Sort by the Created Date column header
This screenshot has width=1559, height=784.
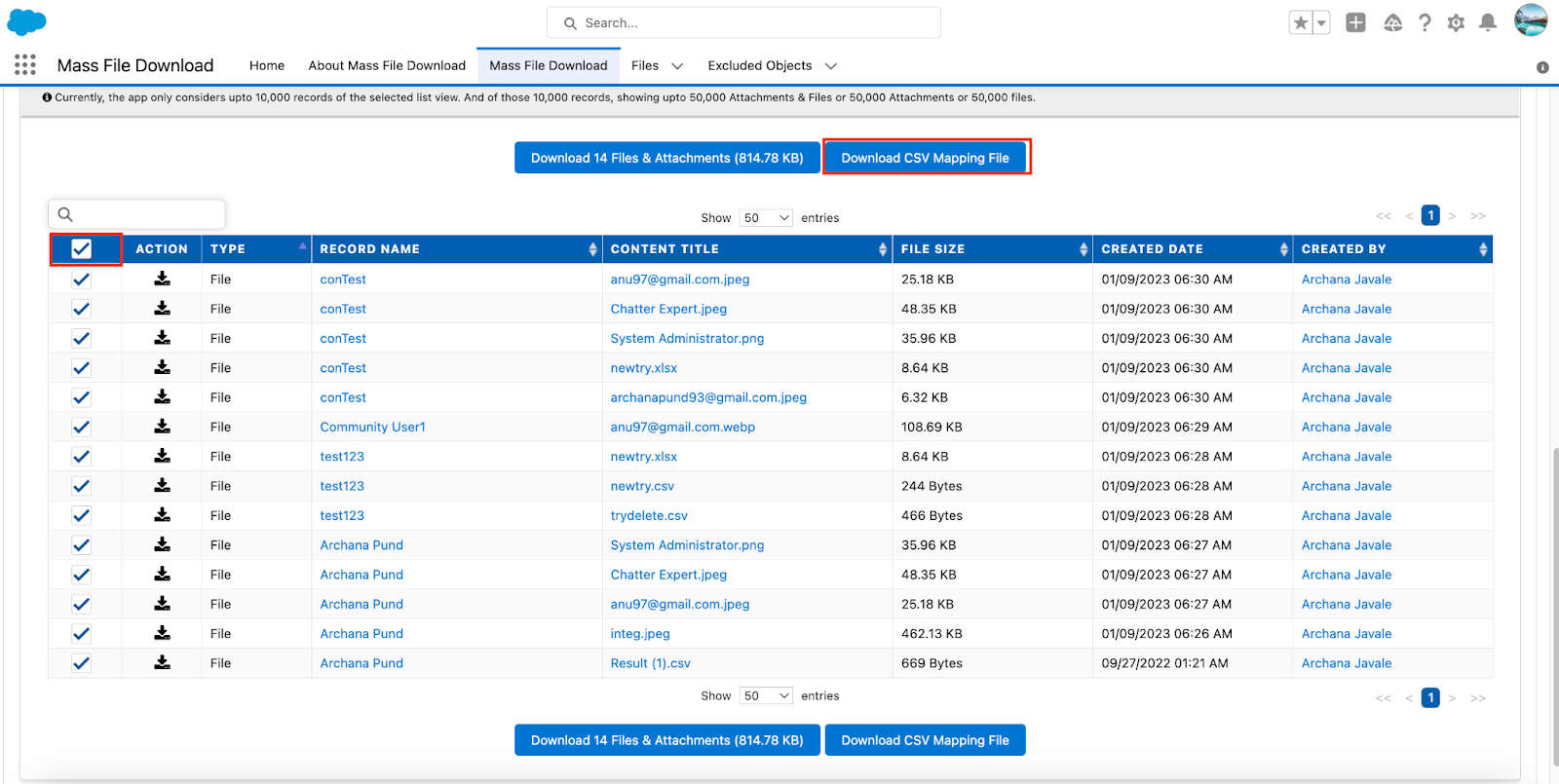(x=1193, y=249)
